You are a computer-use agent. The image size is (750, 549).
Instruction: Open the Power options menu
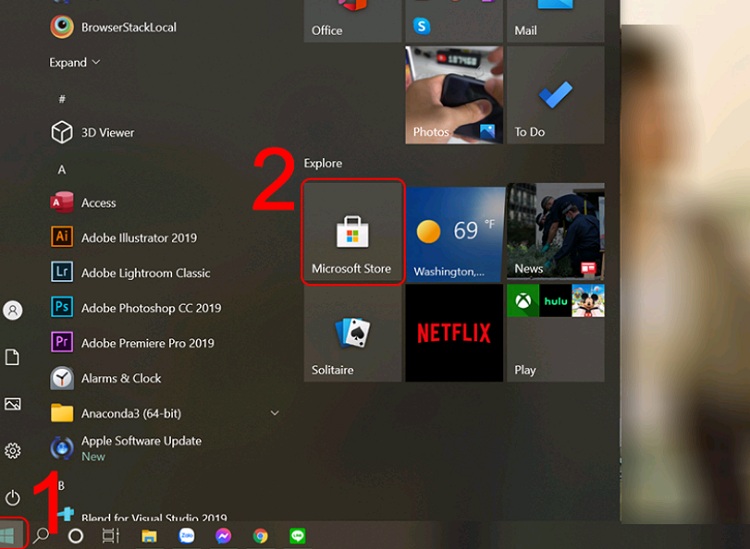(12, 498)
